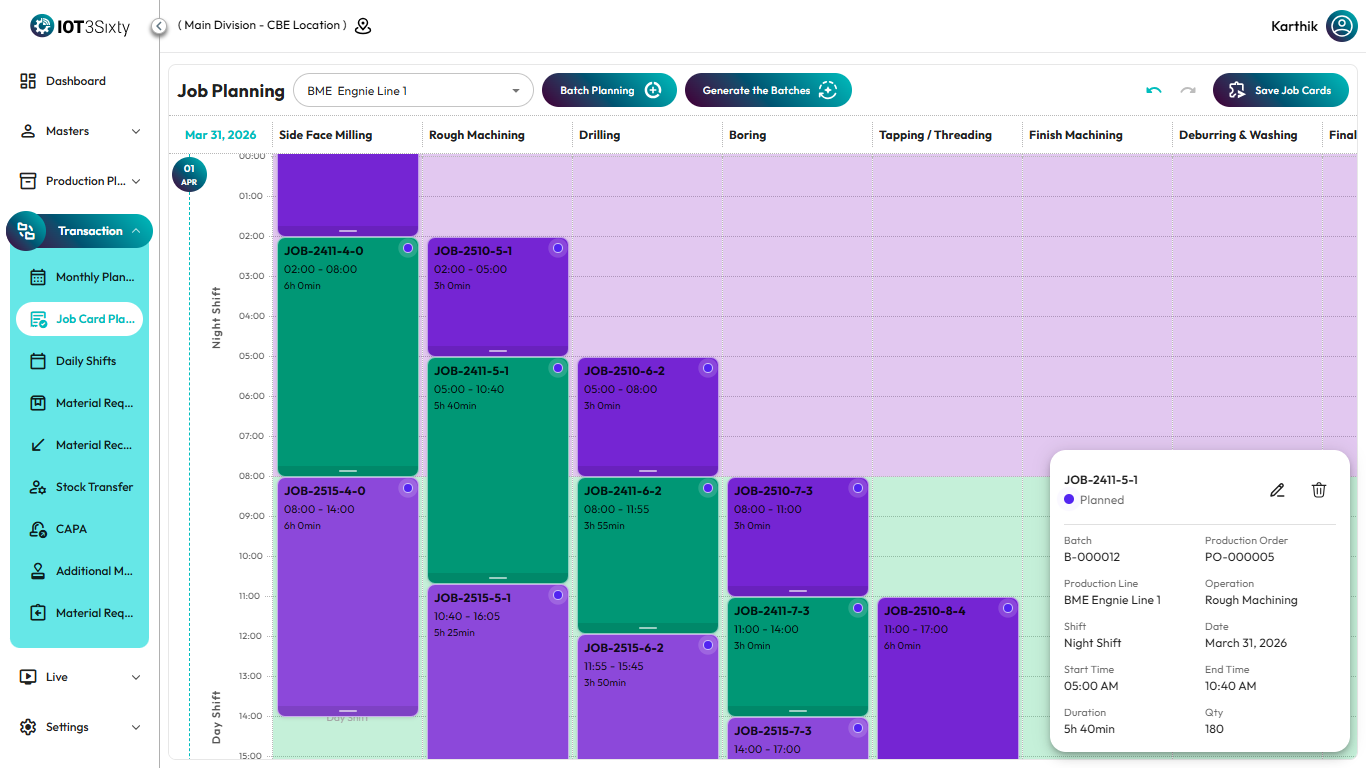Image resolution: width=1366 pixels, height=768 pixels.
Task: Collapse the sidebar using the chevron button
Action: (x=159, y=26)
